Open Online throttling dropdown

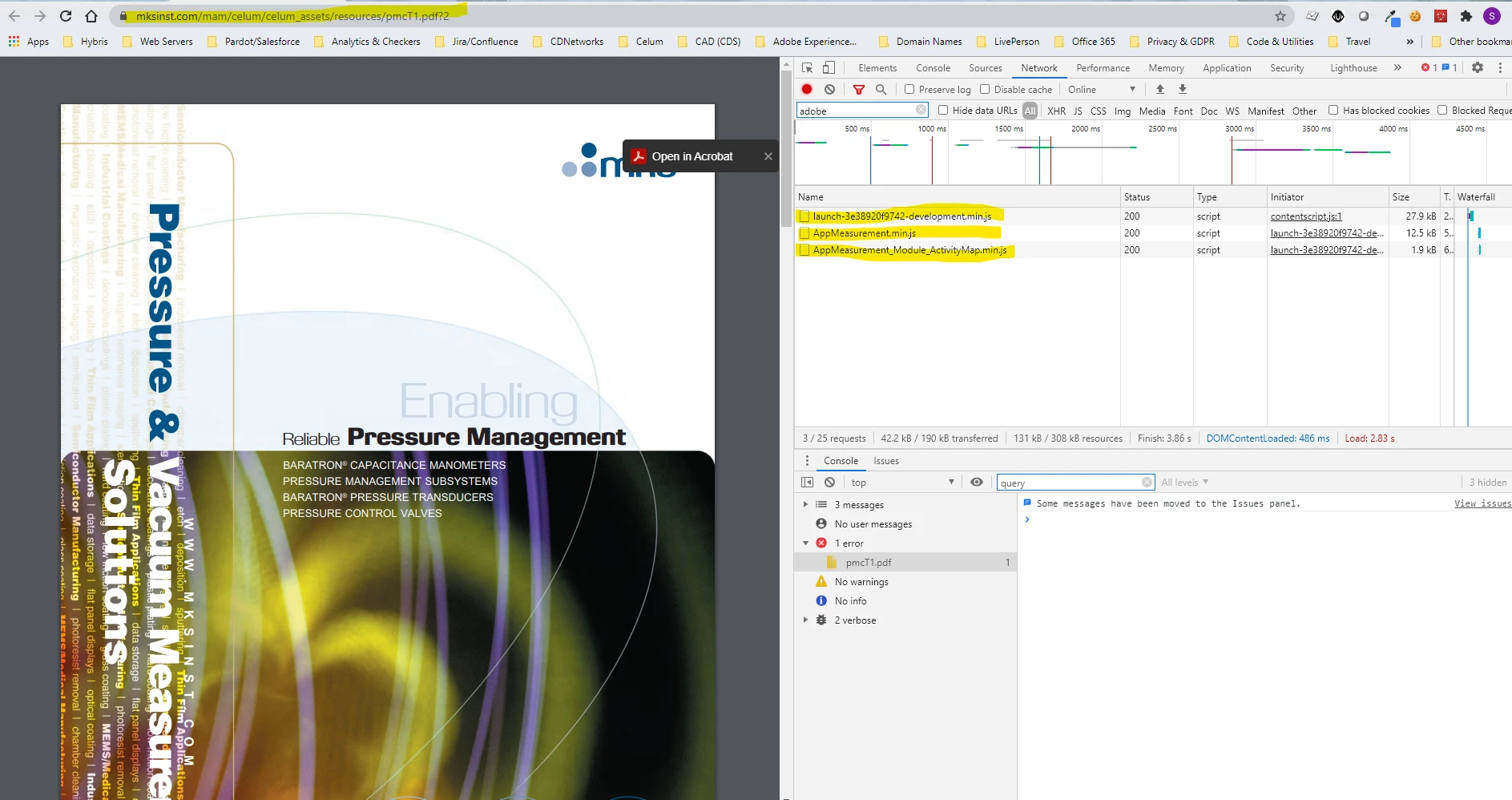[x=1102, y=89]
